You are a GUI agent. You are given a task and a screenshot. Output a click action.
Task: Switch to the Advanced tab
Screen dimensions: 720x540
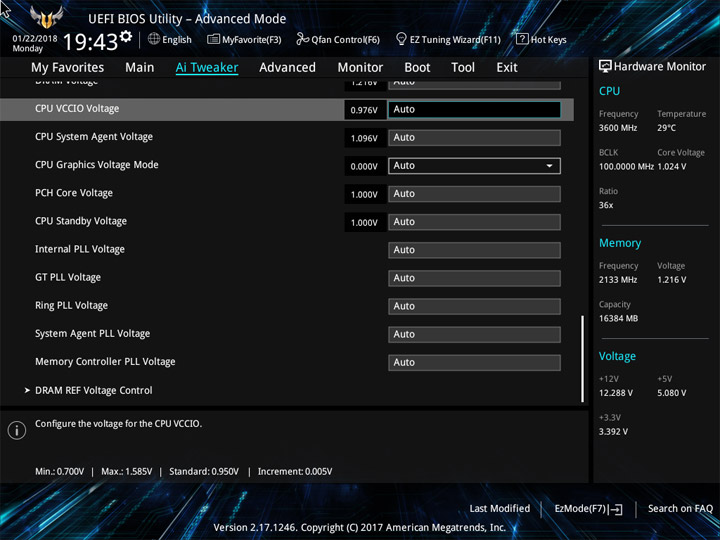coord(287,68)
